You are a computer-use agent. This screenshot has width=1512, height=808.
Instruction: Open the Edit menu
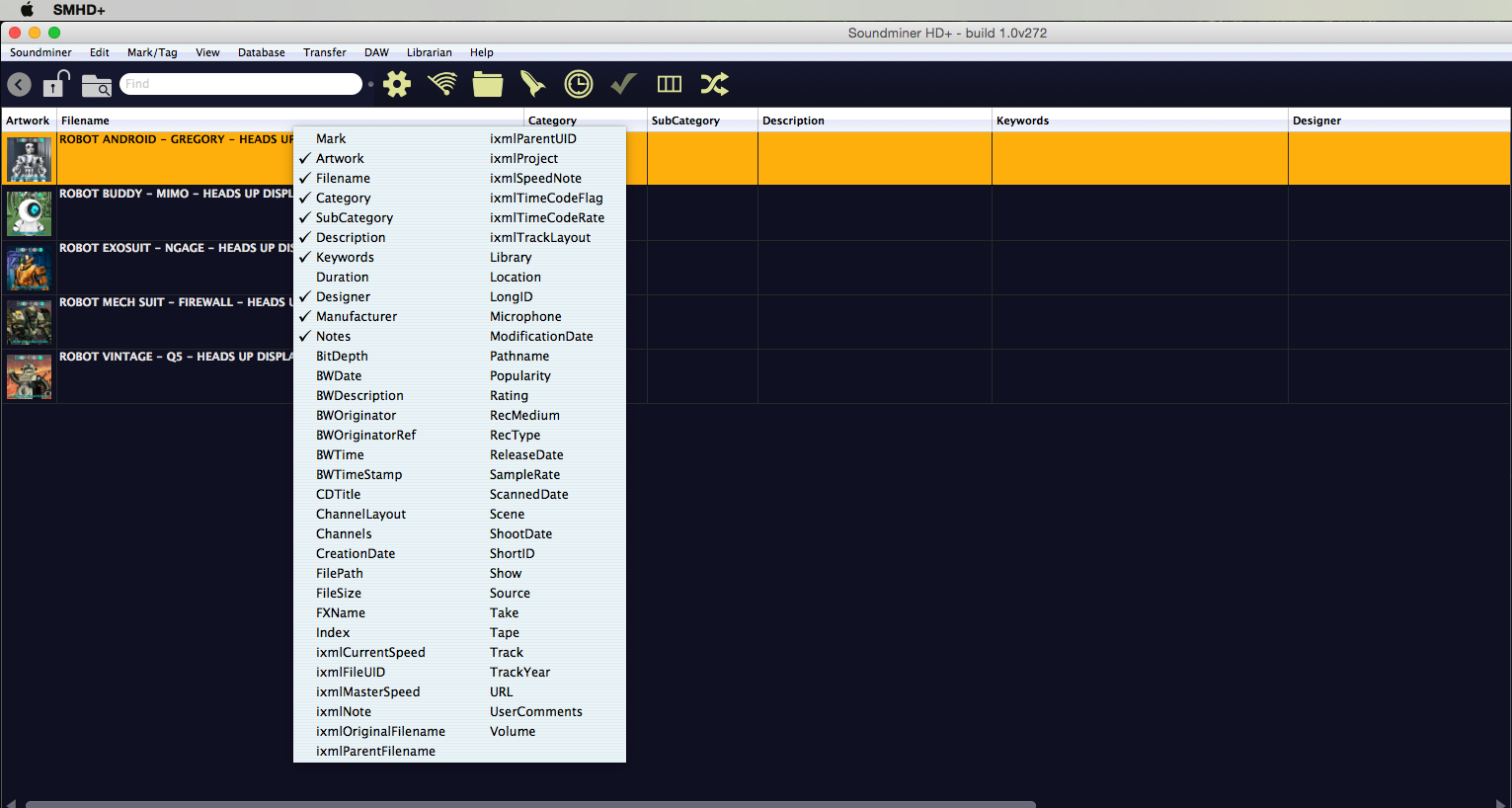tap(100, 52)
